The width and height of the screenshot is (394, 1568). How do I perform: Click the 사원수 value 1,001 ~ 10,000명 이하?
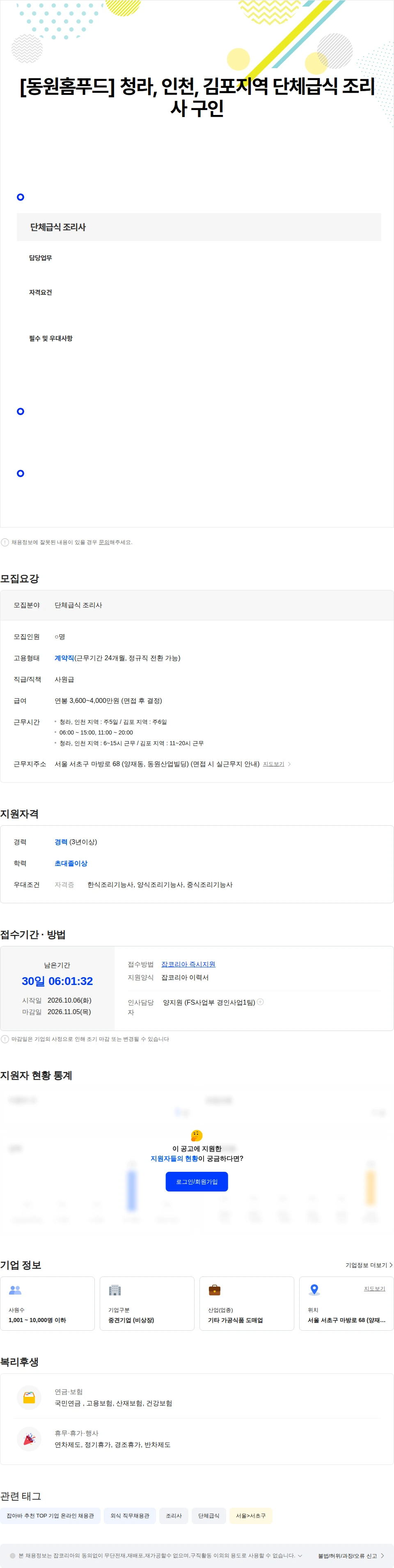coord(37,1320)
